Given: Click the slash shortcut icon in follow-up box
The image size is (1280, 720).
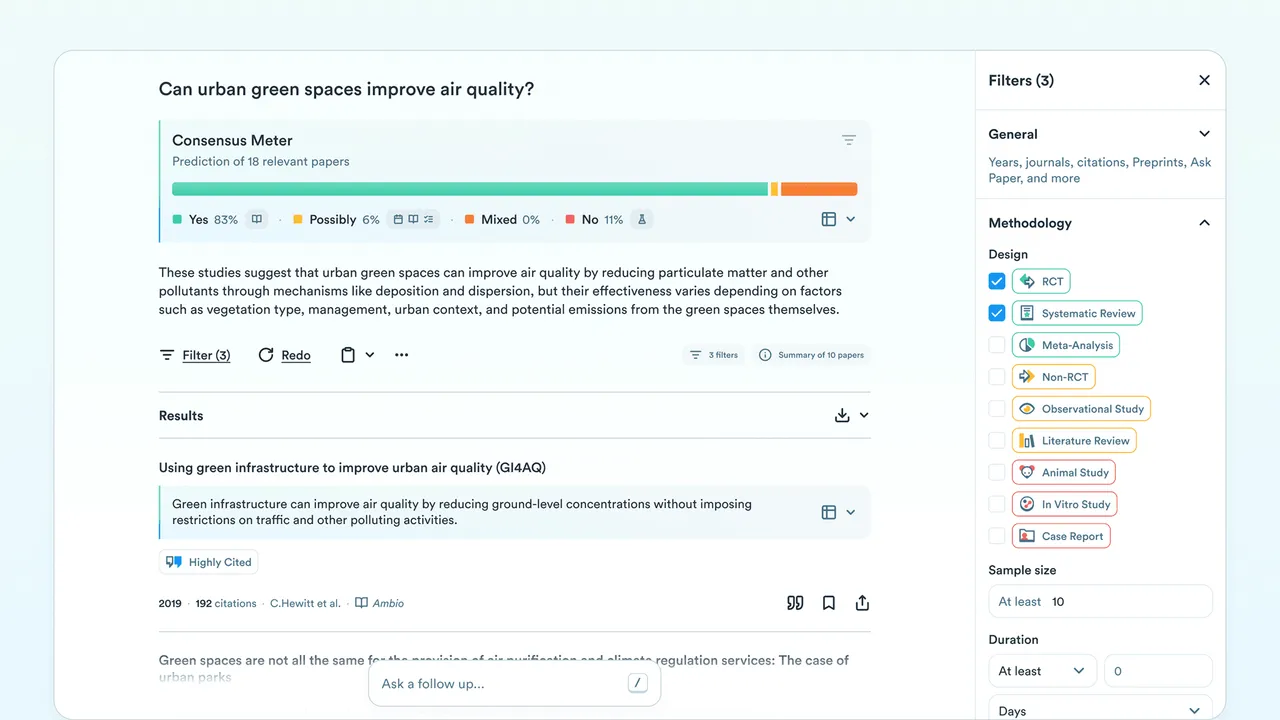Looking at the screenshot, I should click(638, 683).
